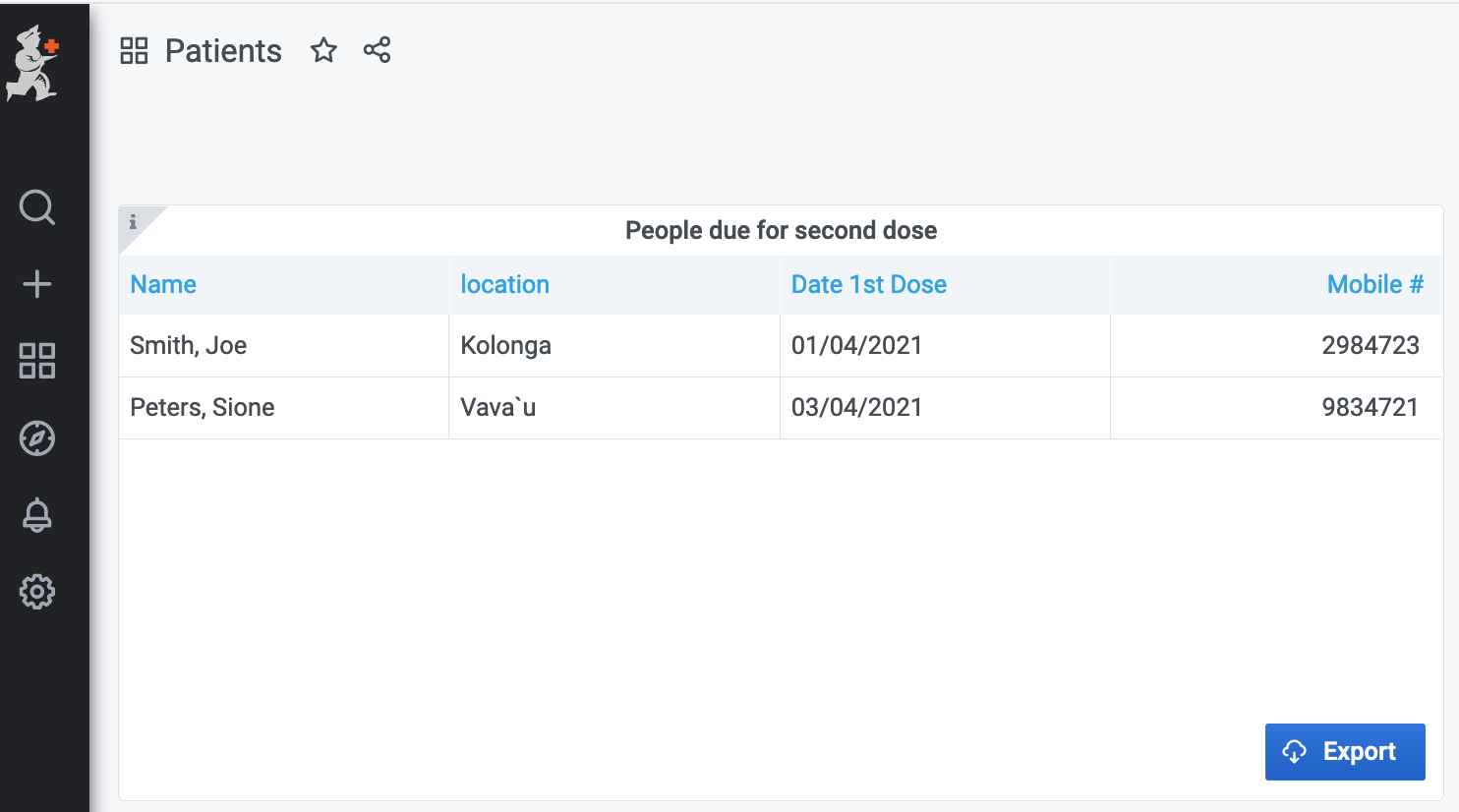
Task: Open the 'People due for second dose' panel menu
Action: click(781, 231)
